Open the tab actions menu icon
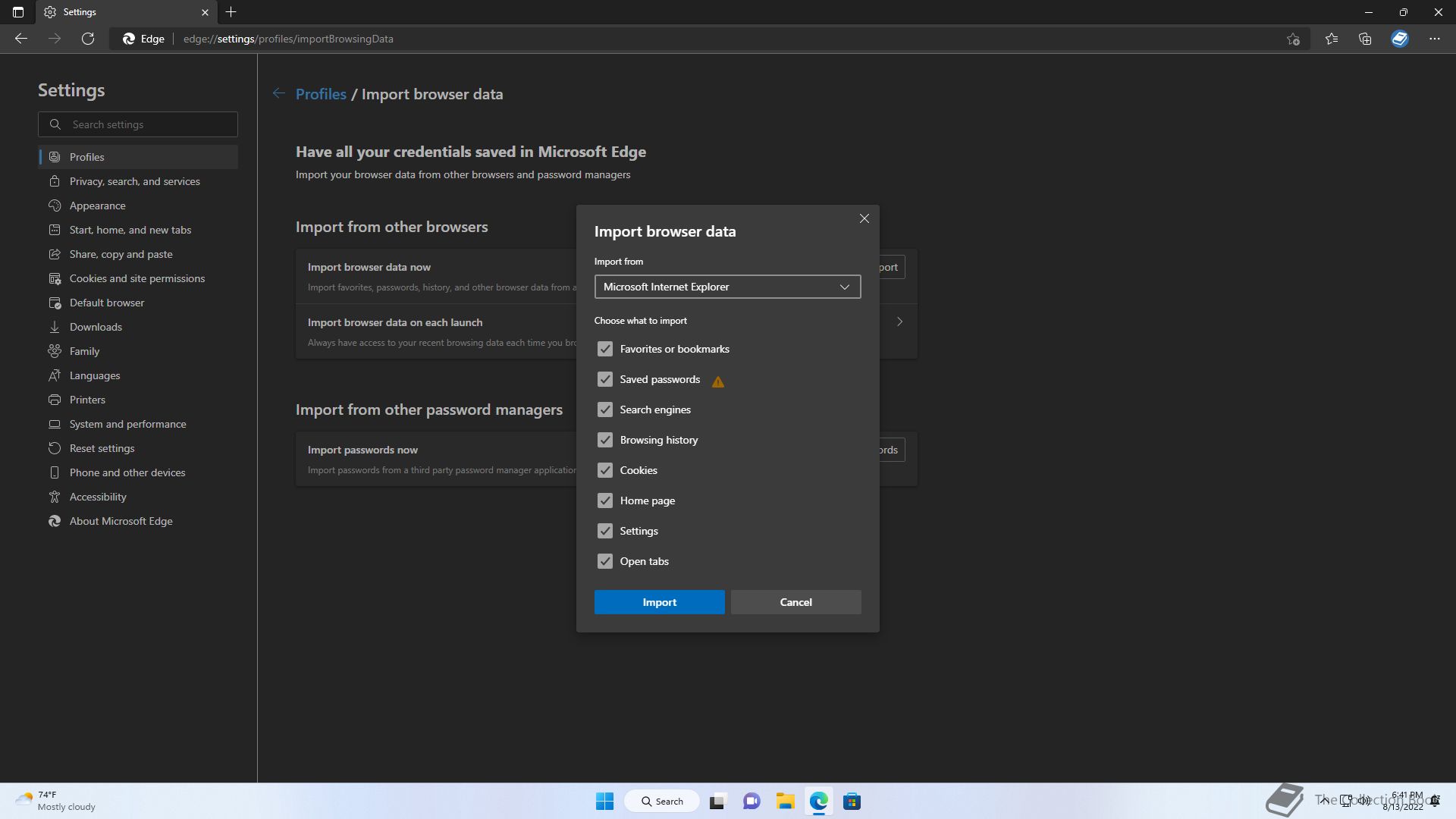 click(x=18, y=12)
